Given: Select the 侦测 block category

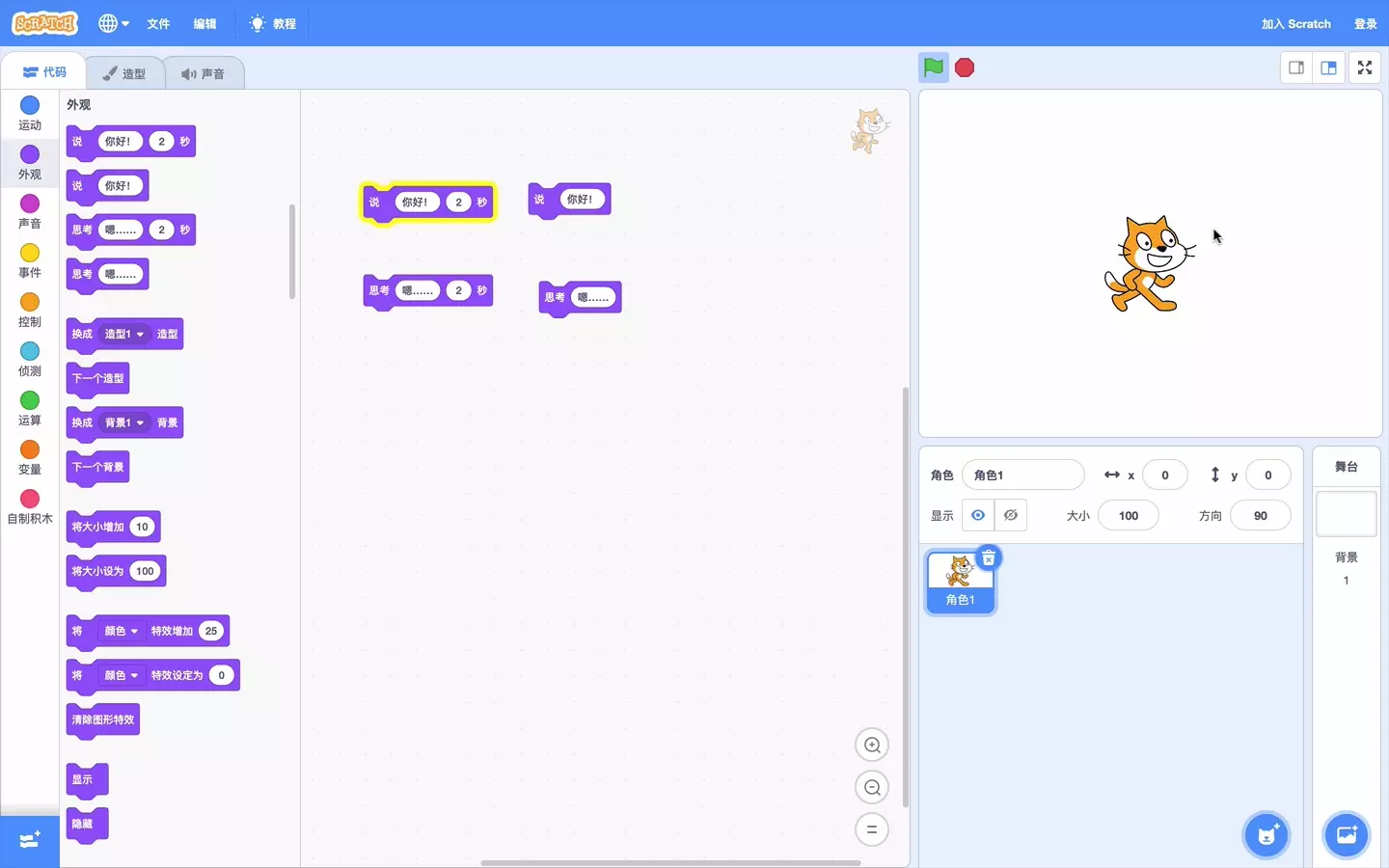Looking at the screenshot, I should coord(30,359).
